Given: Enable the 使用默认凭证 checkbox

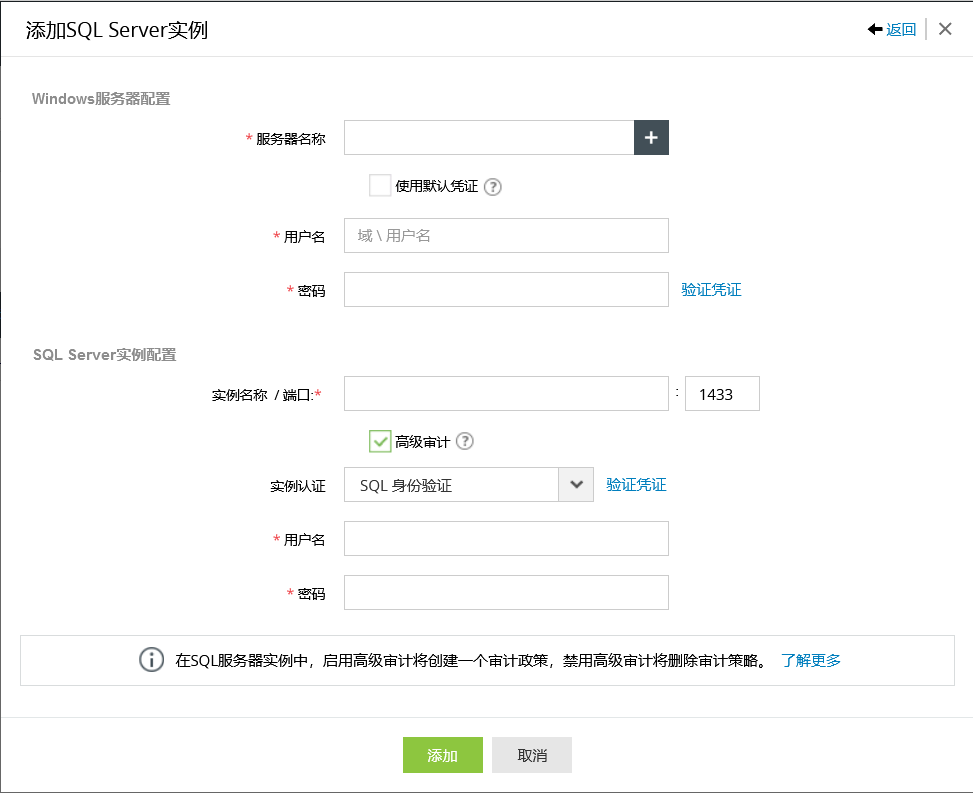Looking at the screenshot, I should 380,186.
